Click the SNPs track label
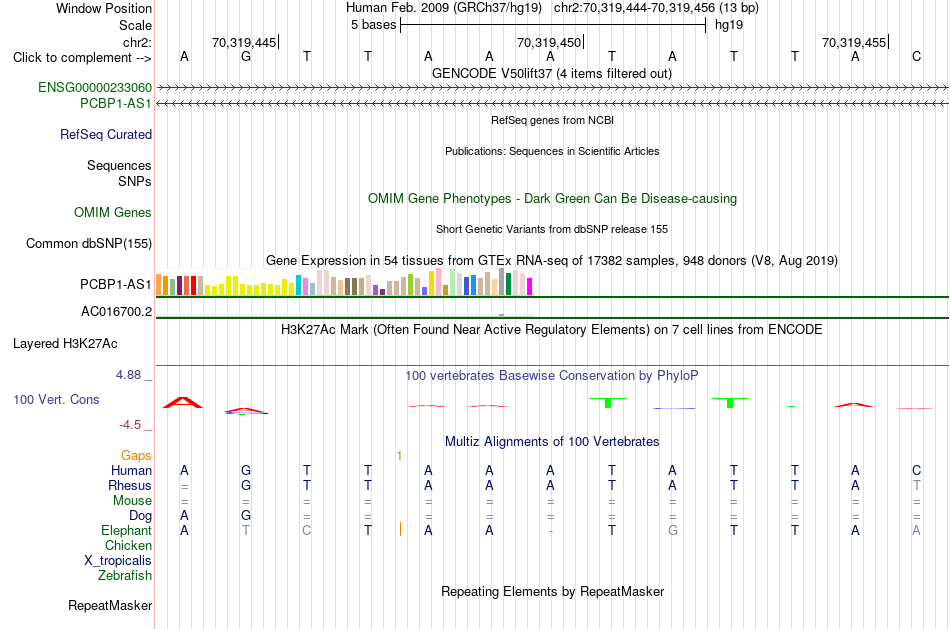Viewport: 950px width, 629px height. (x=135, y=181)
